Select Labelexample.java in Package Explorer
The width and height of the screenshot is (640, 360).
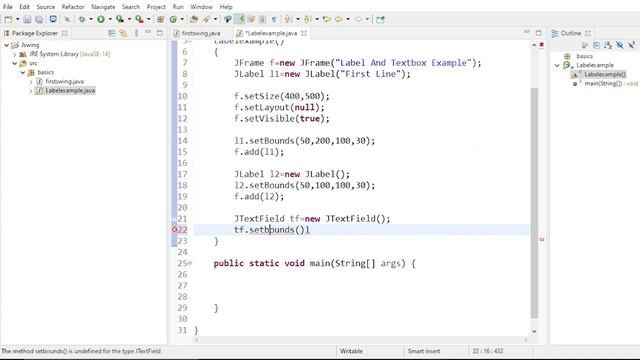pos(70,91)
